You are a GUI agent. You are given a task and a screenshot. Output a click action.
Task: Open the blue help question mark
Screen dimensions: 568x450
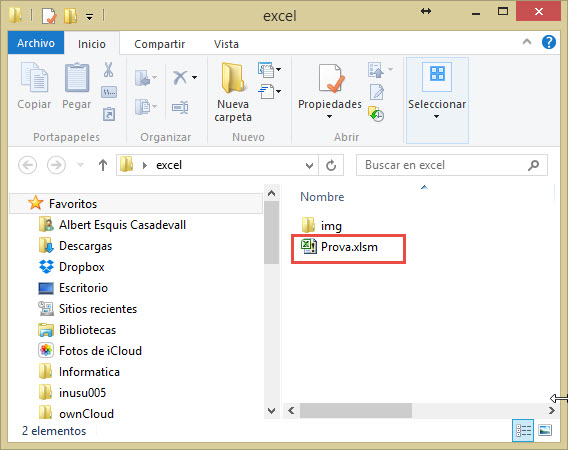click(548, 42)
